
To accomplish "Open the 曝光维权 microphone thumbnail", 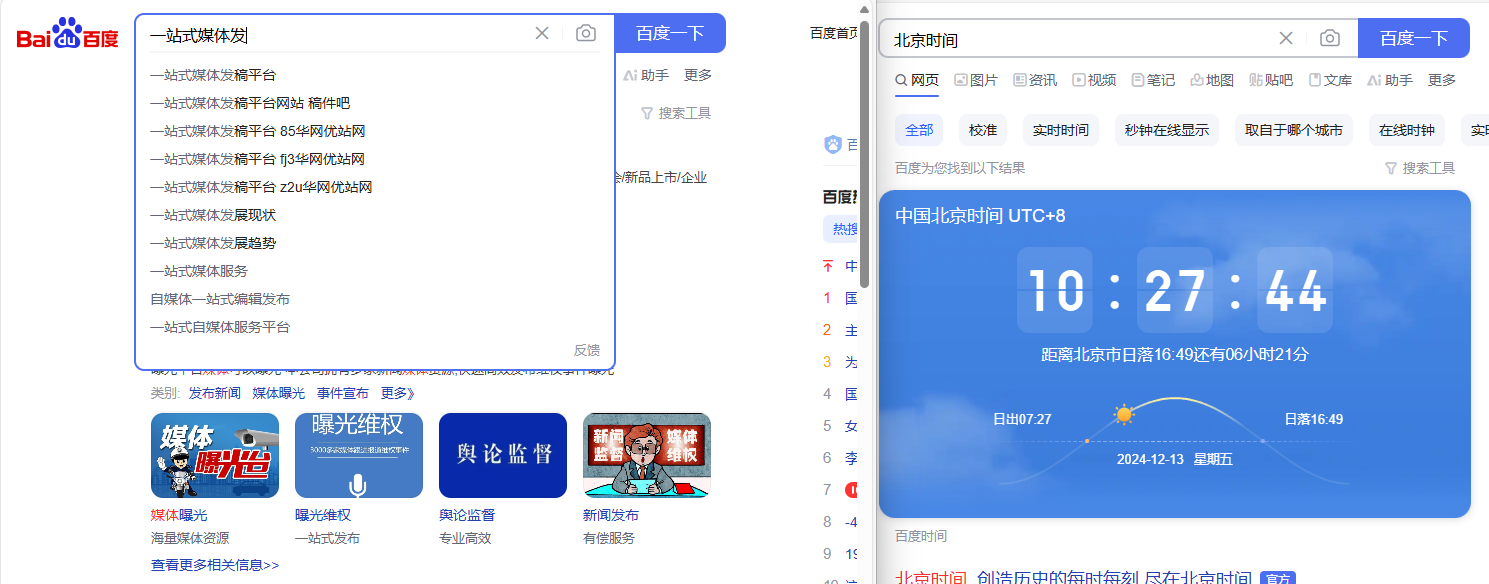I will (359, 455).
